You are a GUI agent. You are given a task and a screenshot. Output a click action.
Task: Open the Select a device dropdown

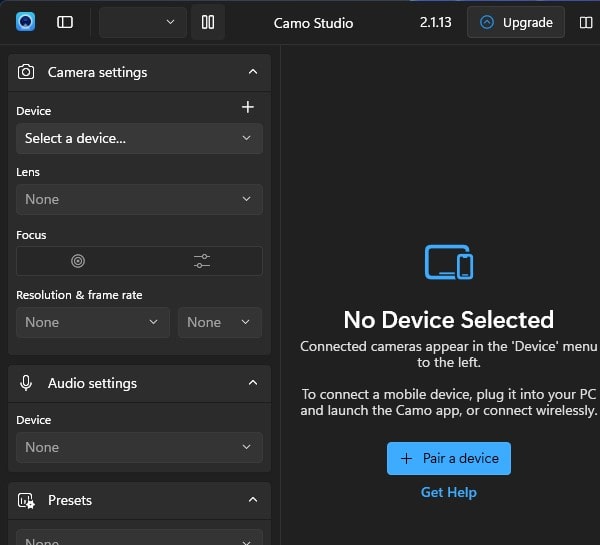[x=139, y=138]
